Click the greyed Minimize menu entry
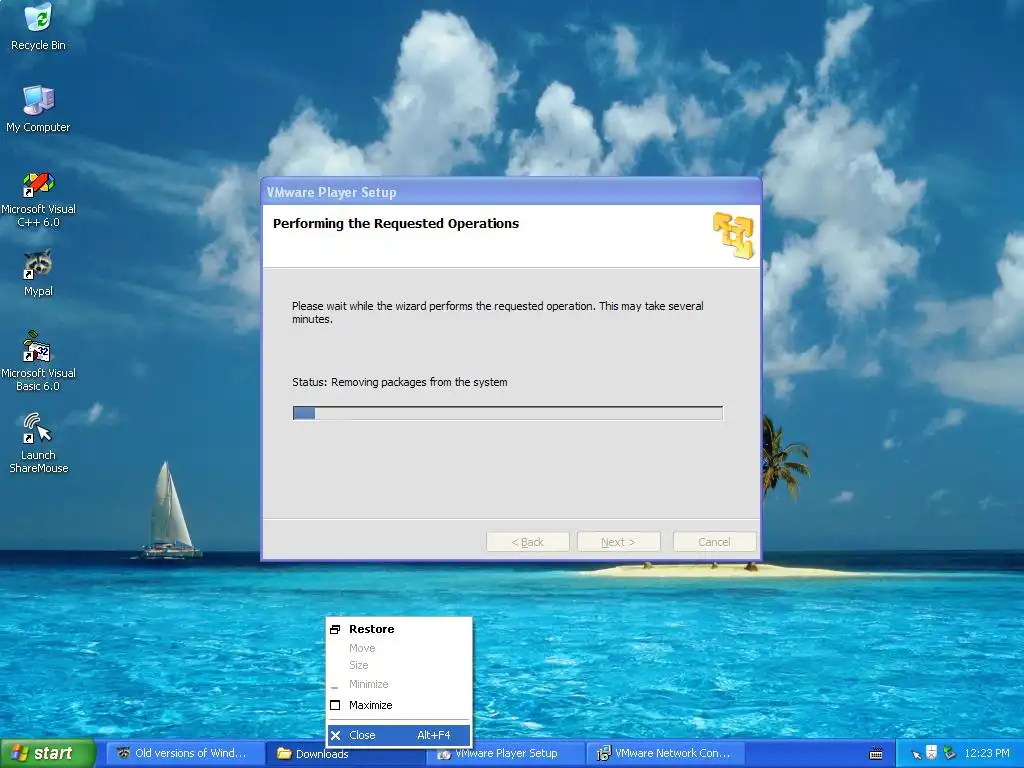Screen dimensions: 1024x768 398,684
